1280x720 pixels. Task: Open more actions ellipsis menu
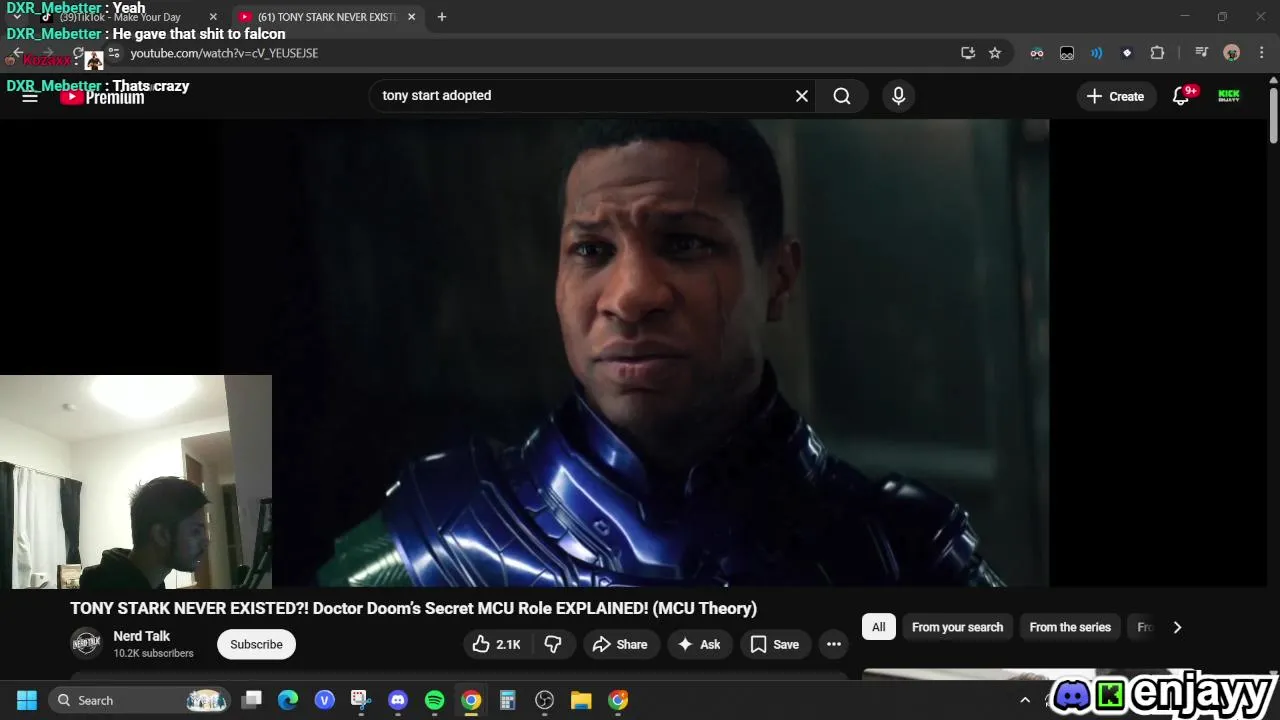pos(834,645)
